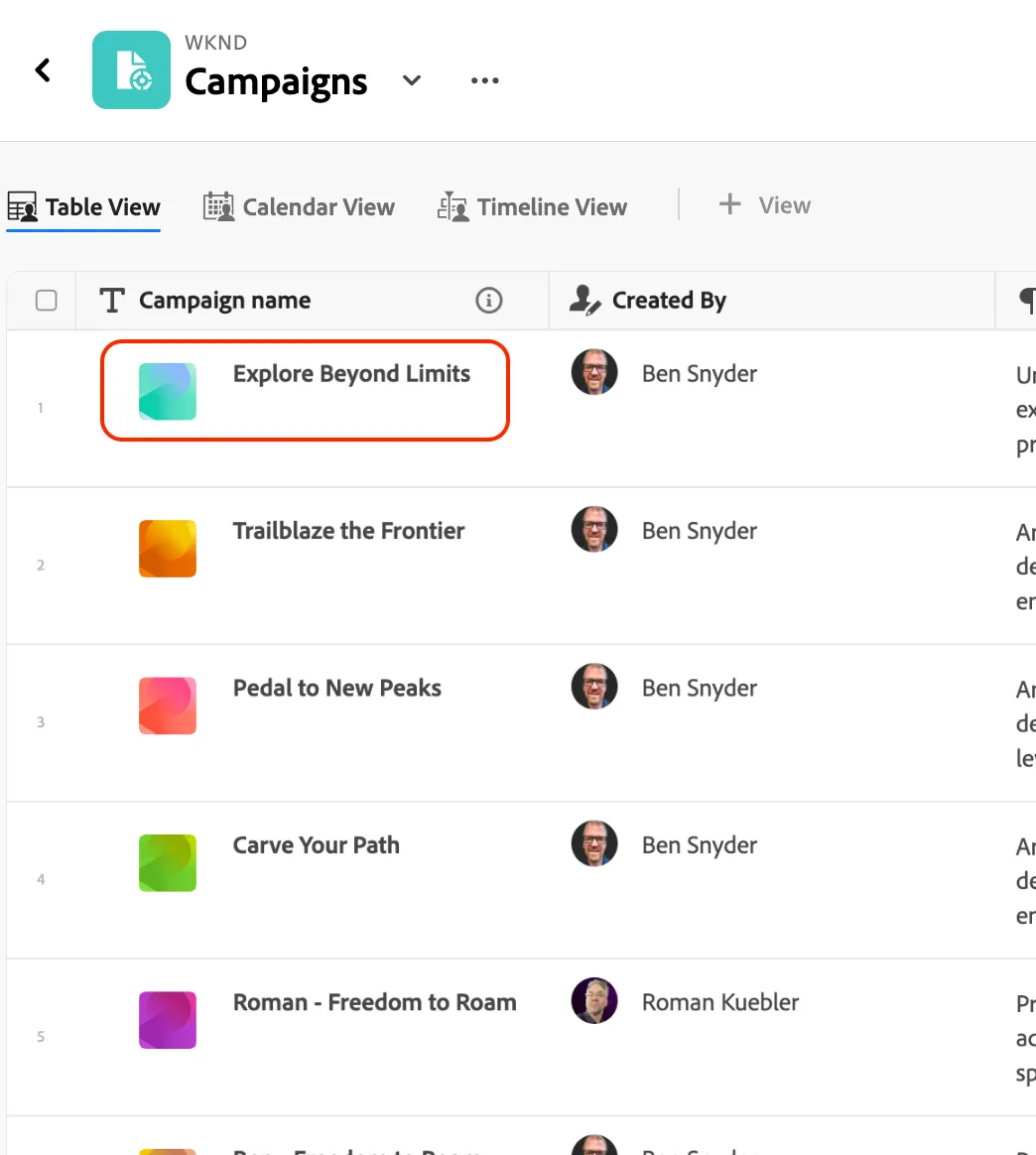This screenshot has width=1036, height=1155.
Task: Click Ben Snyder's avatar in Pedal to New Peaks row
Action: (593, 687)
